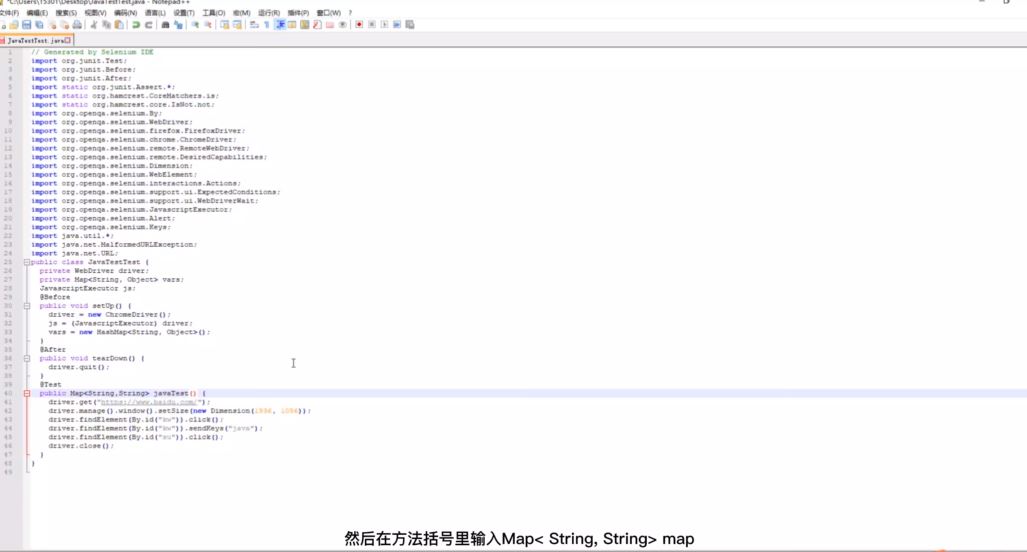Click the Paste clipboard icon
This screenshot has width=1027, height=552.
(x=119, y=25)
